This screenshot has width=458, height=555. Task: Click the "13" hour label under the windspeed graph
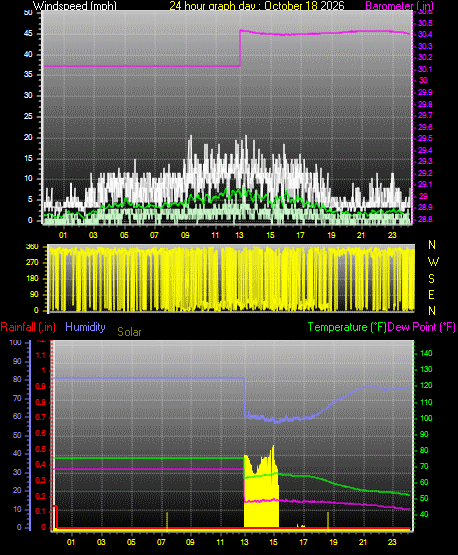point(240,235)
